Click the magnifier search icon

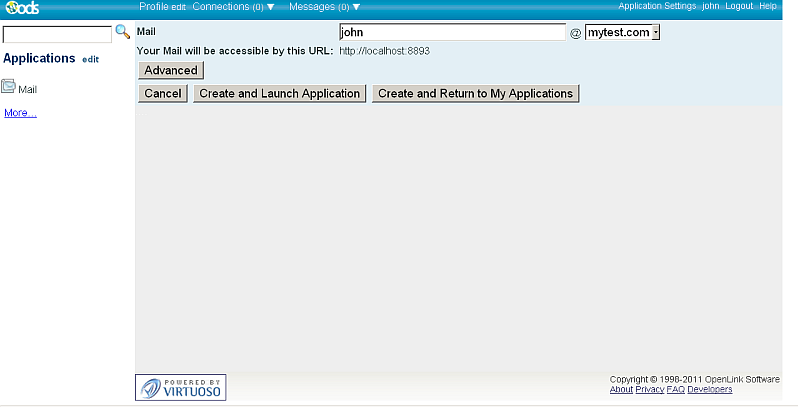pyautogui.click(x=123, y=32)
